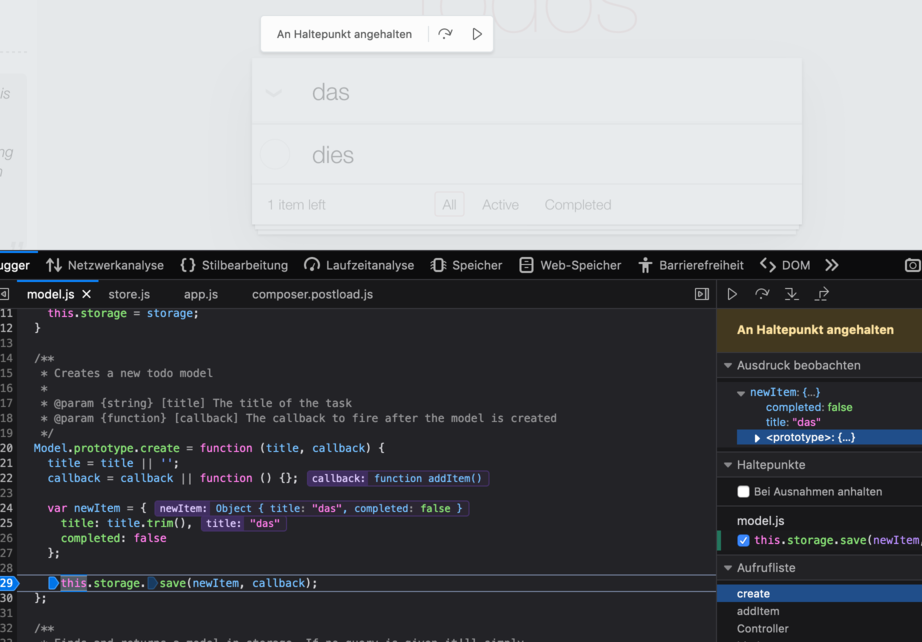Click the line 29 breakpoint gutter marker
This screenshot has height=642, width=922.
click(9, 583)
